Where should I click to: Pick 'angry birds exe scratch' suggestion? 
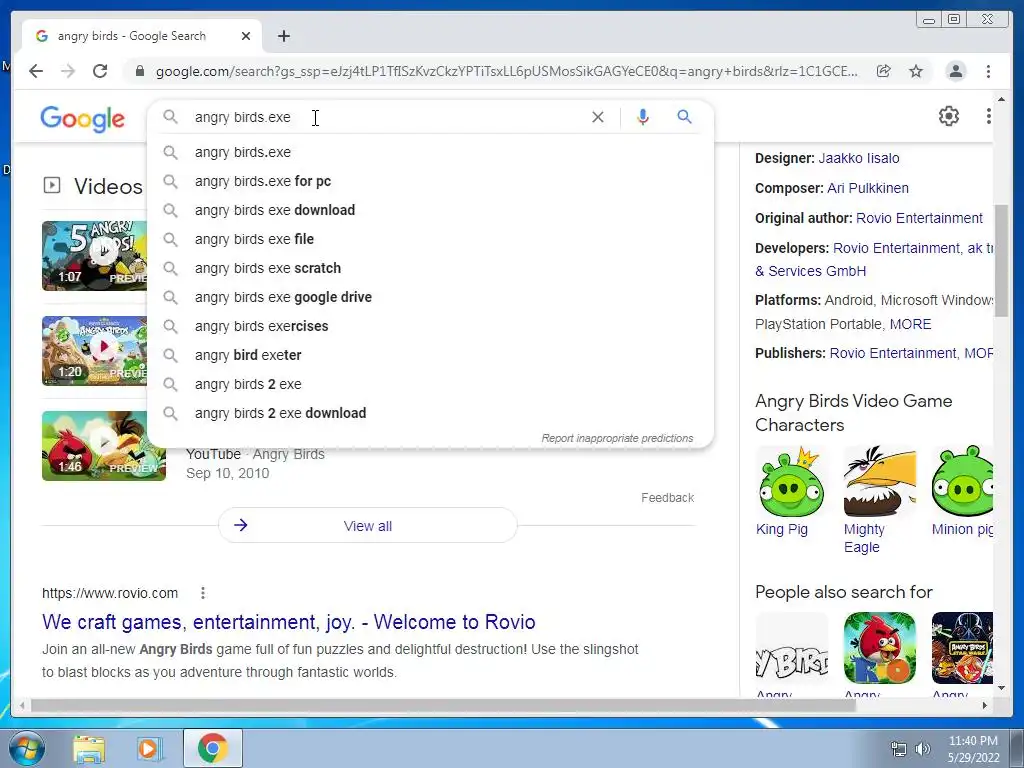tap(431, 268)
